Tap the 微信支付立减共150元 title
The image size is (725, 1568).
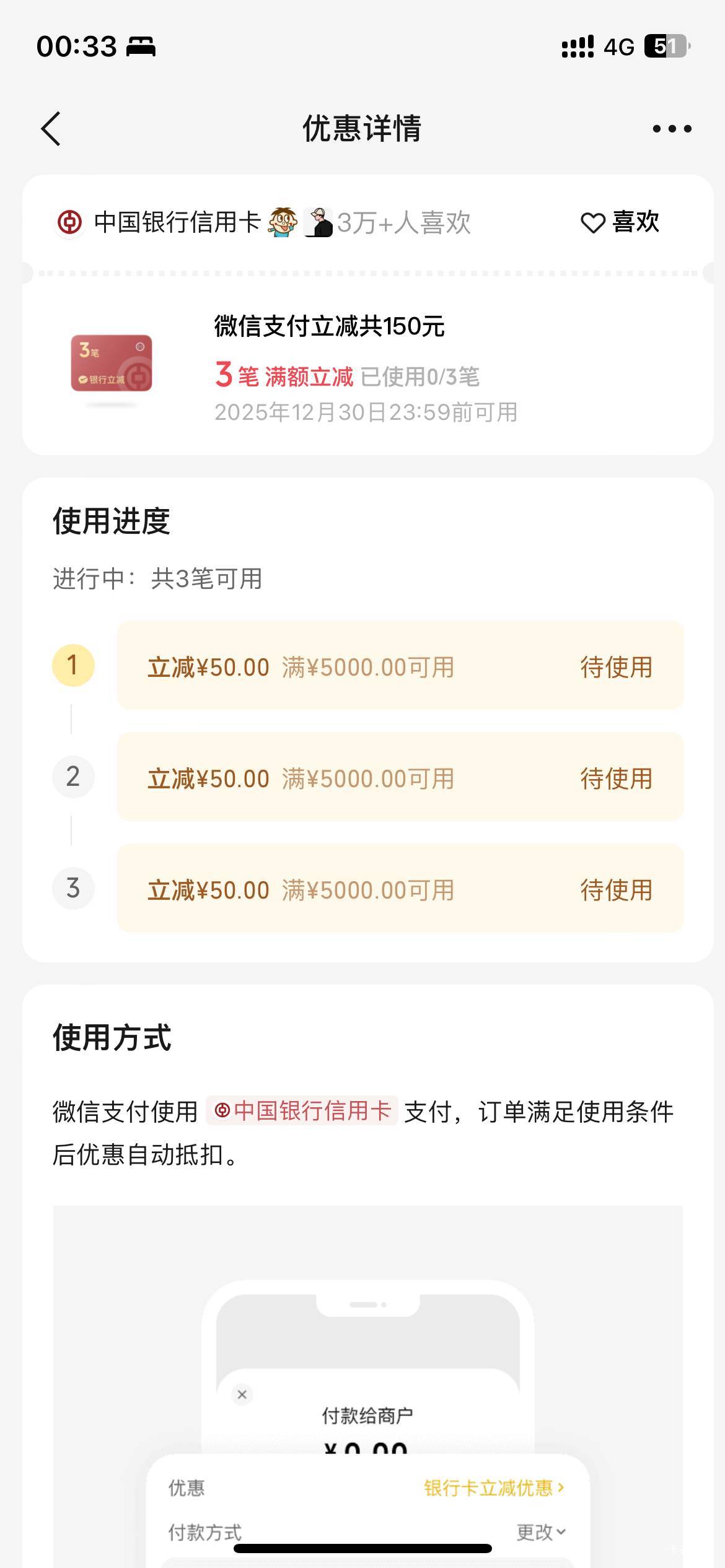pyautogui.click(x=329, y=326)
